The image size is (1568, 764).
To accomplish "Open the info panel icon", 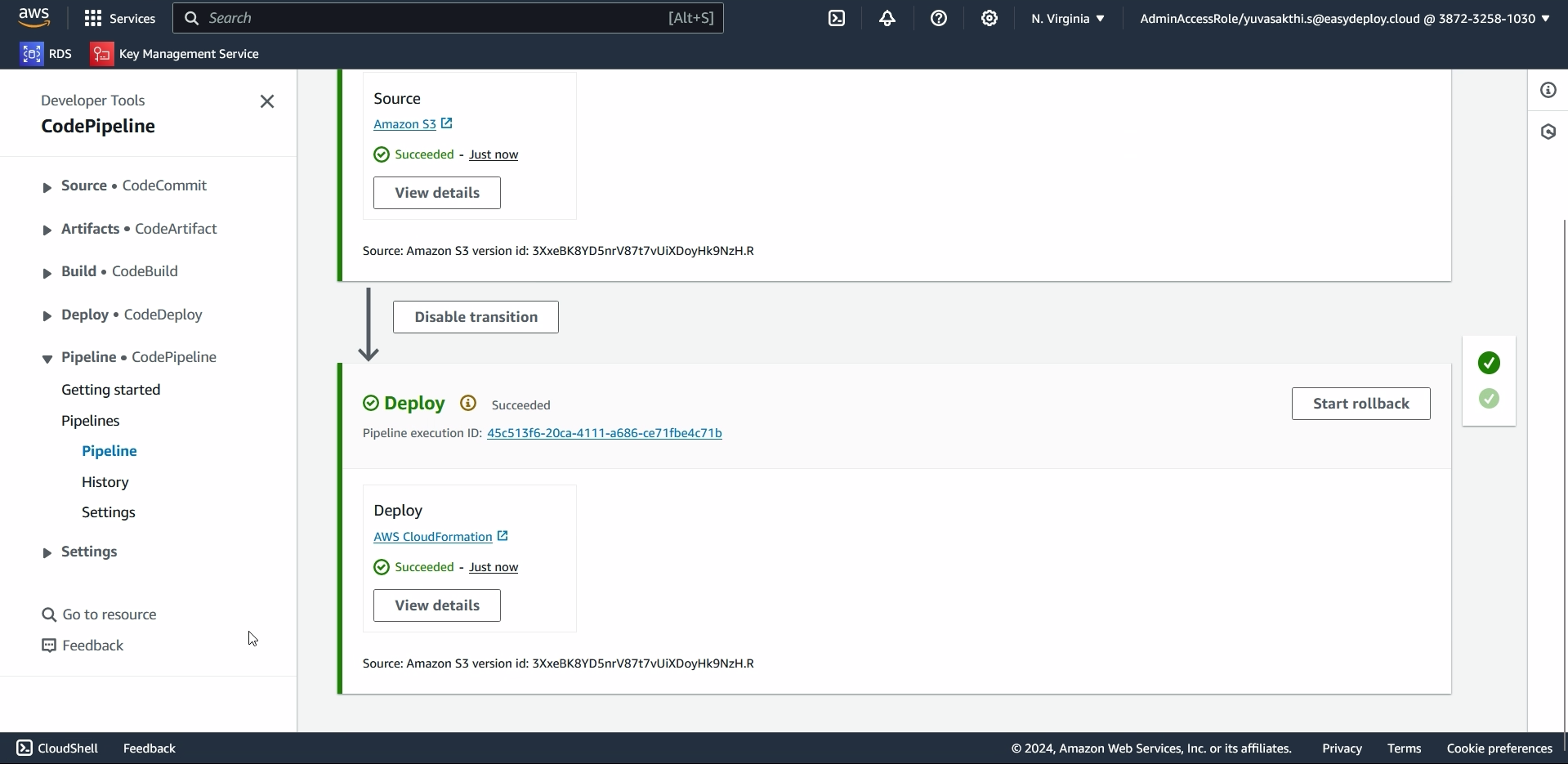I will [x=1548, y=90].
